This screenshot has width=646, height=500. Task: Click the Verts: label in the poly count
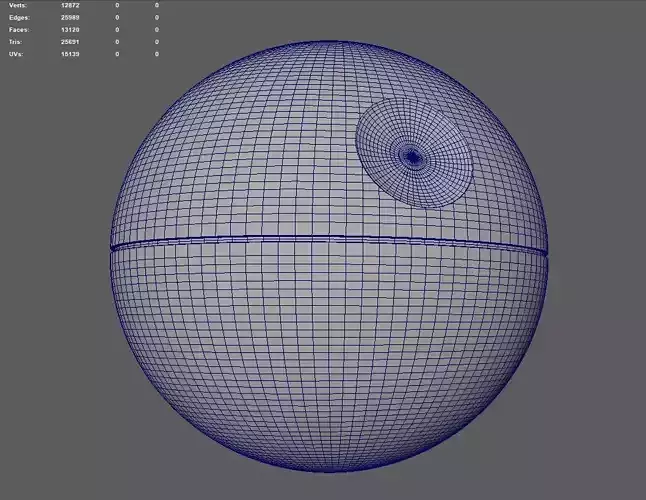pyautogui.click(x=18, y=5)
